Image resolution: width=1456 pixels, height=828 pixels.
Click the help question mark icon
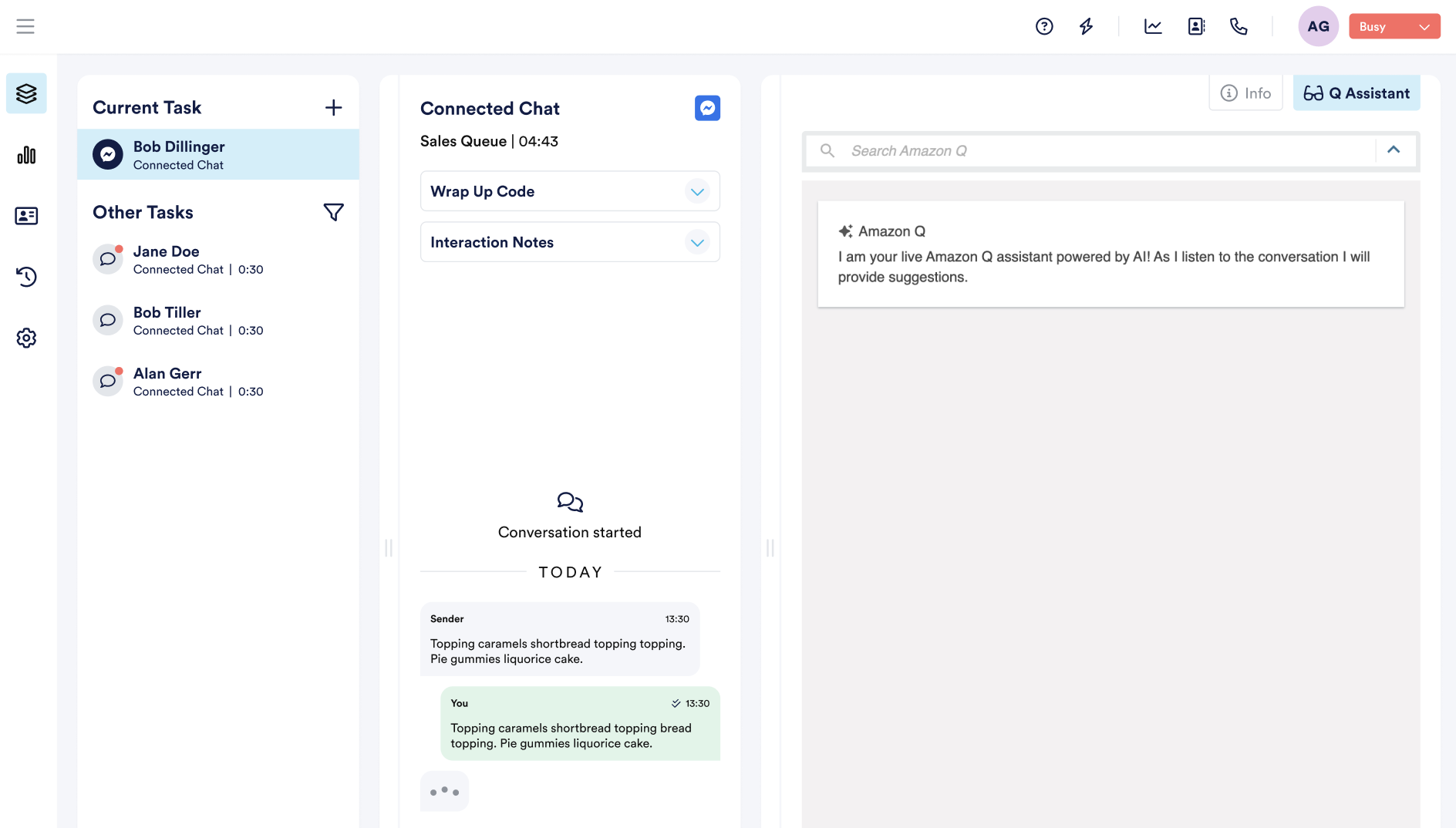tap(1044, 26)
